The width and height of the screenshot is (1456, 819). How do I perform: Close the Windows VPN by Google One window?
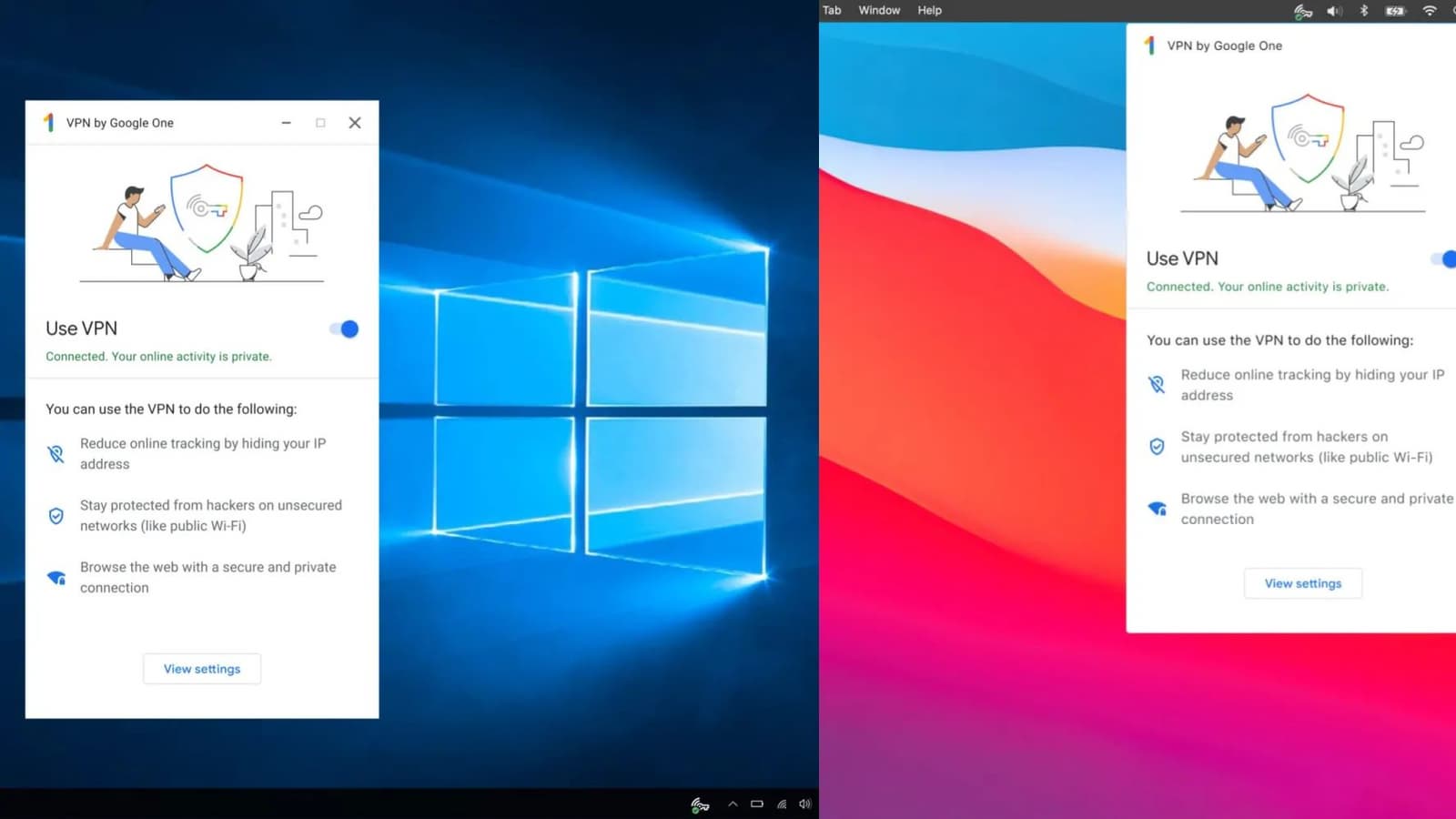tap(355, 123)
